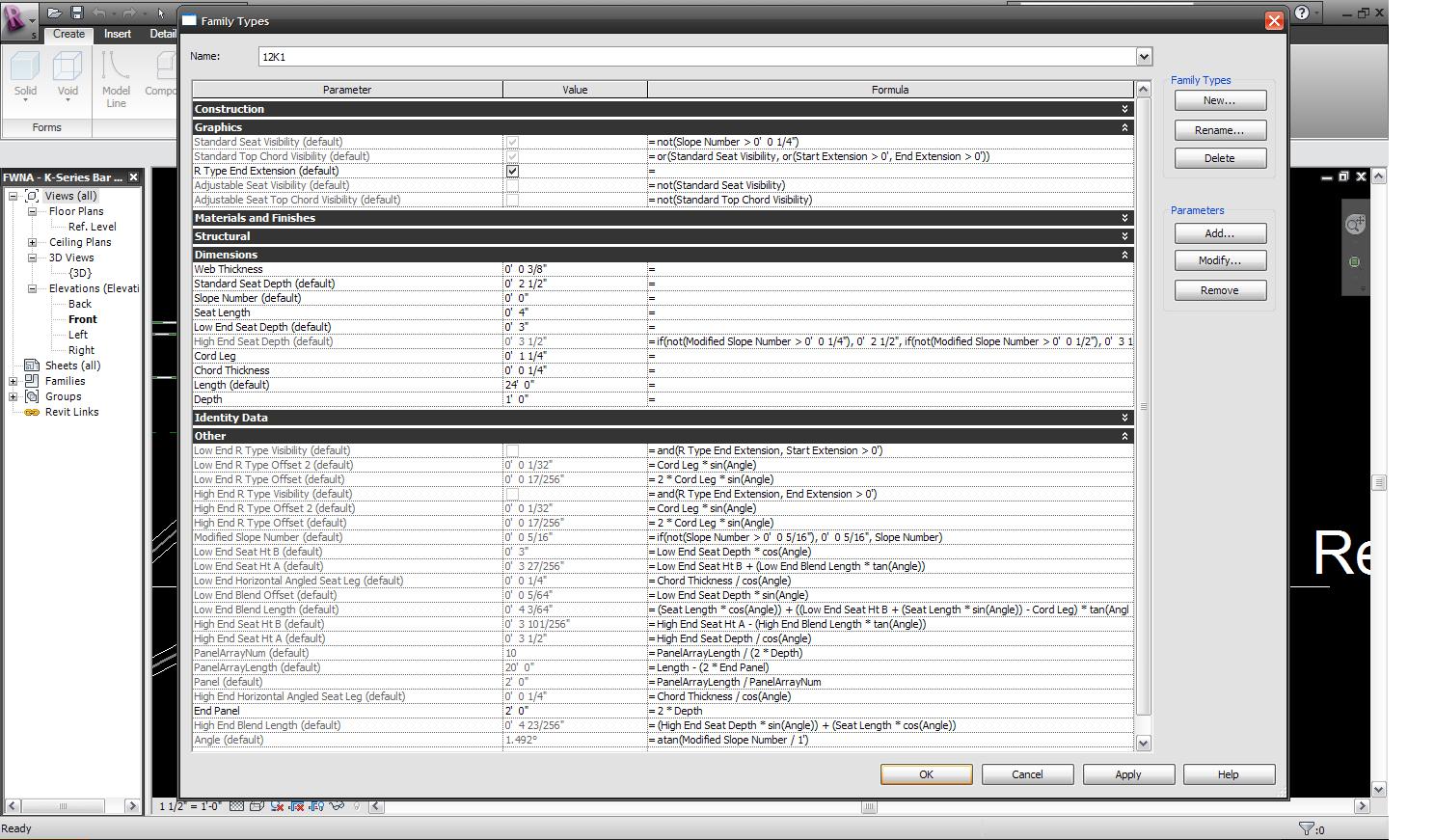Select the {3D} view in browser
This screenshot has height=840, width=1435.
[x=80, y=273]
